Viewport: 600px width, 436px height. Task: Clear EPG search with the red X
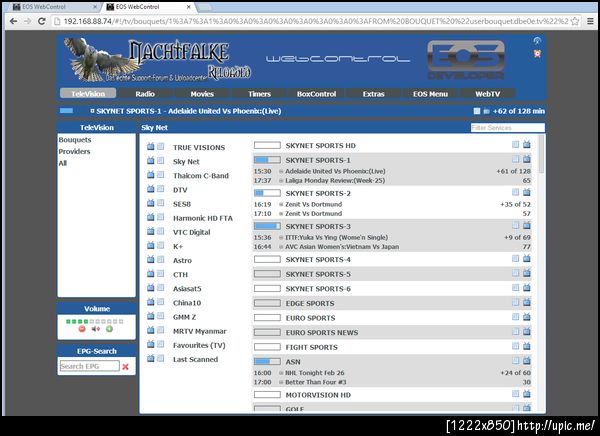[x=126, y=367]
